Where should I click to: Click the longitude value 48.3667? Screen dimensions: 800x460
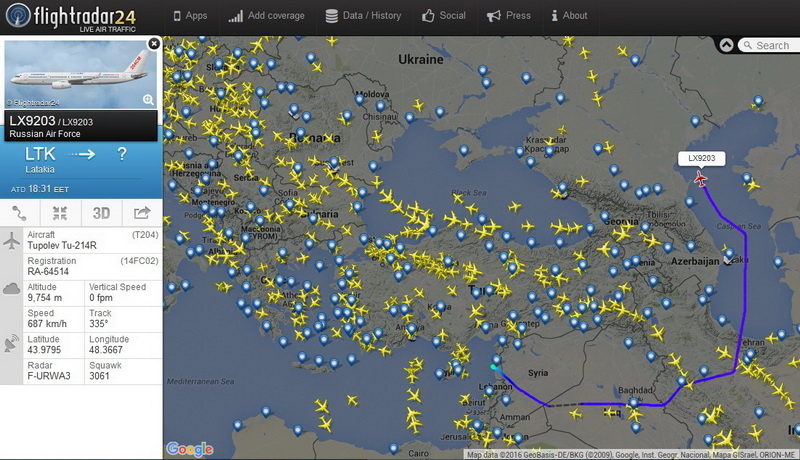point(106,349)
